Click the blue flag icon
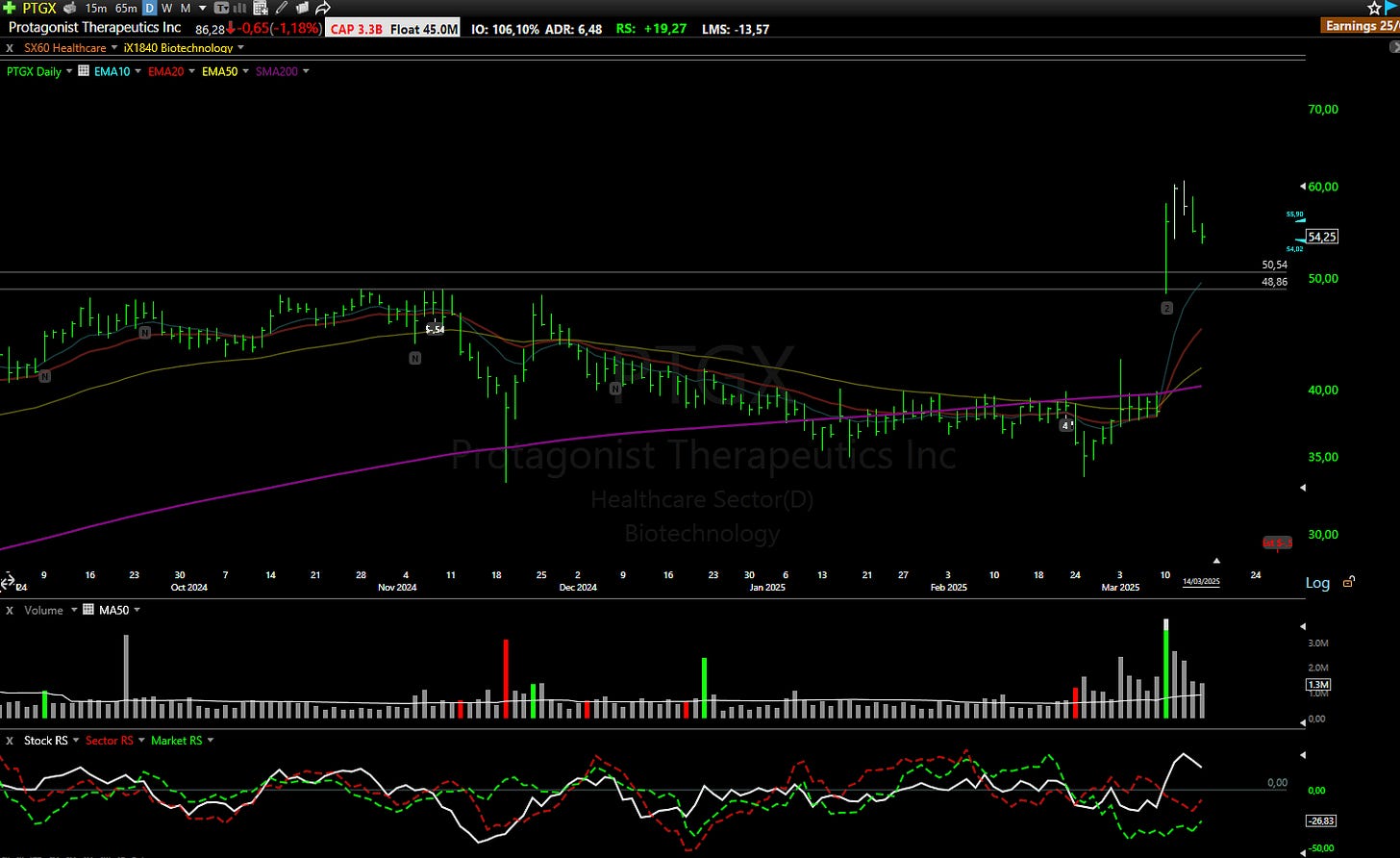The height and width of the screenshot is (858, 1400). coord(1390,8)
